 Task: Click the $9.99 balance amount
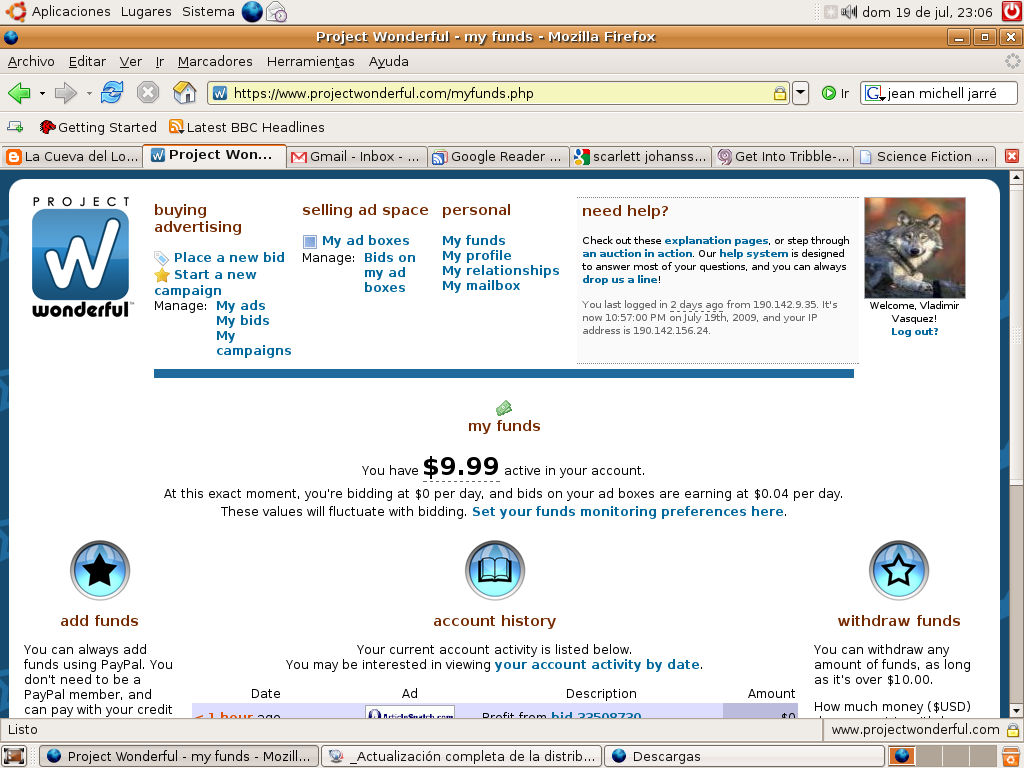pos(460,467)
